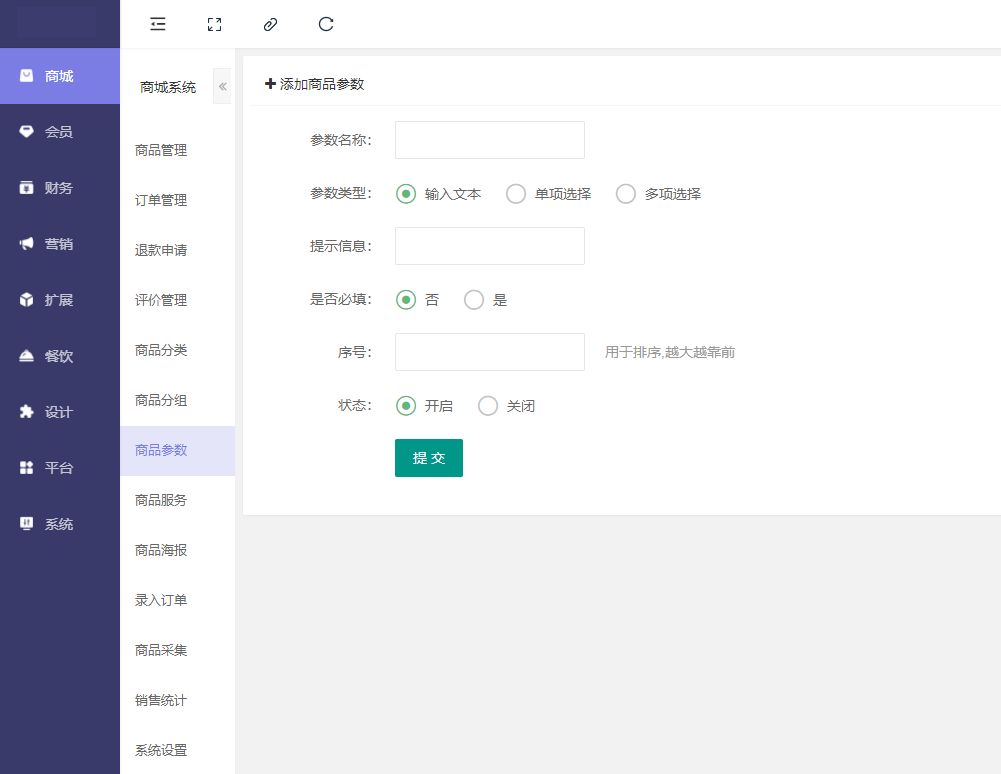Click the refresh page icon

[x=326, y=25]
